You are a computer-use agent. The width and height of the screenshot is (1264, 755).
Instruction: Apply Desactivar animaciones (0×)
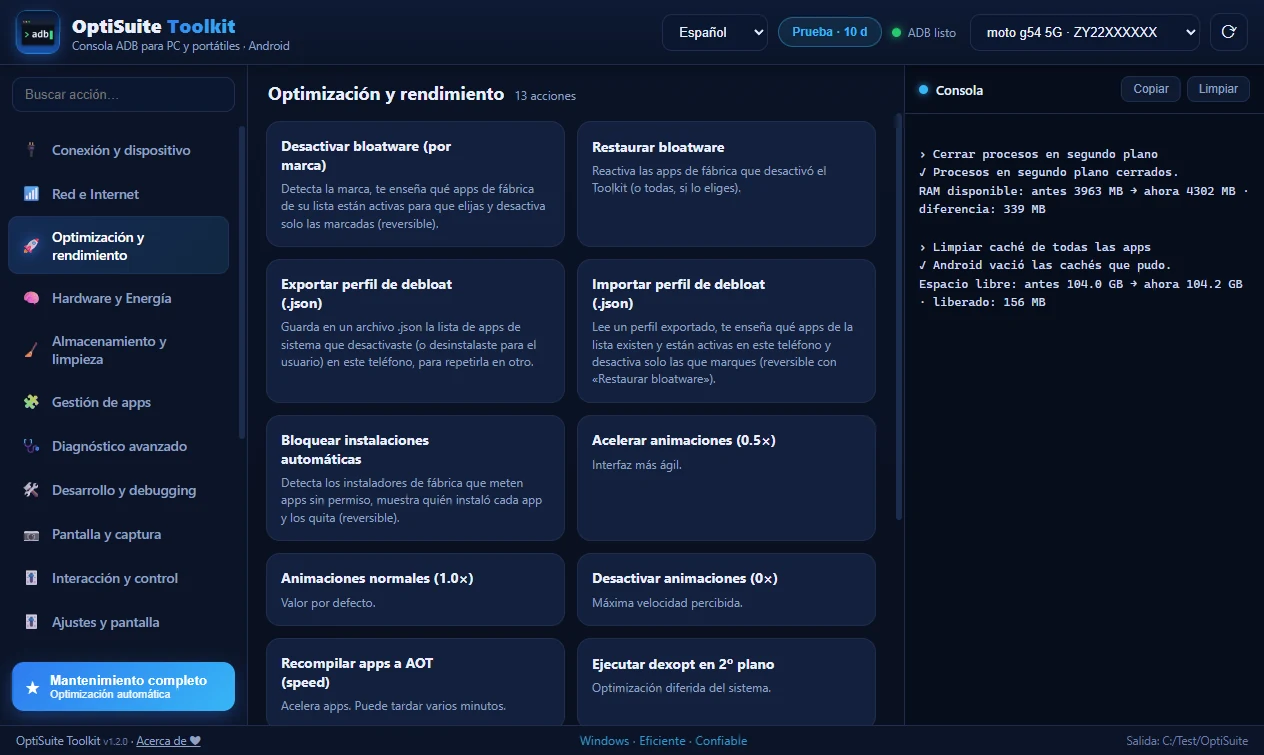(x=726, y=590)
